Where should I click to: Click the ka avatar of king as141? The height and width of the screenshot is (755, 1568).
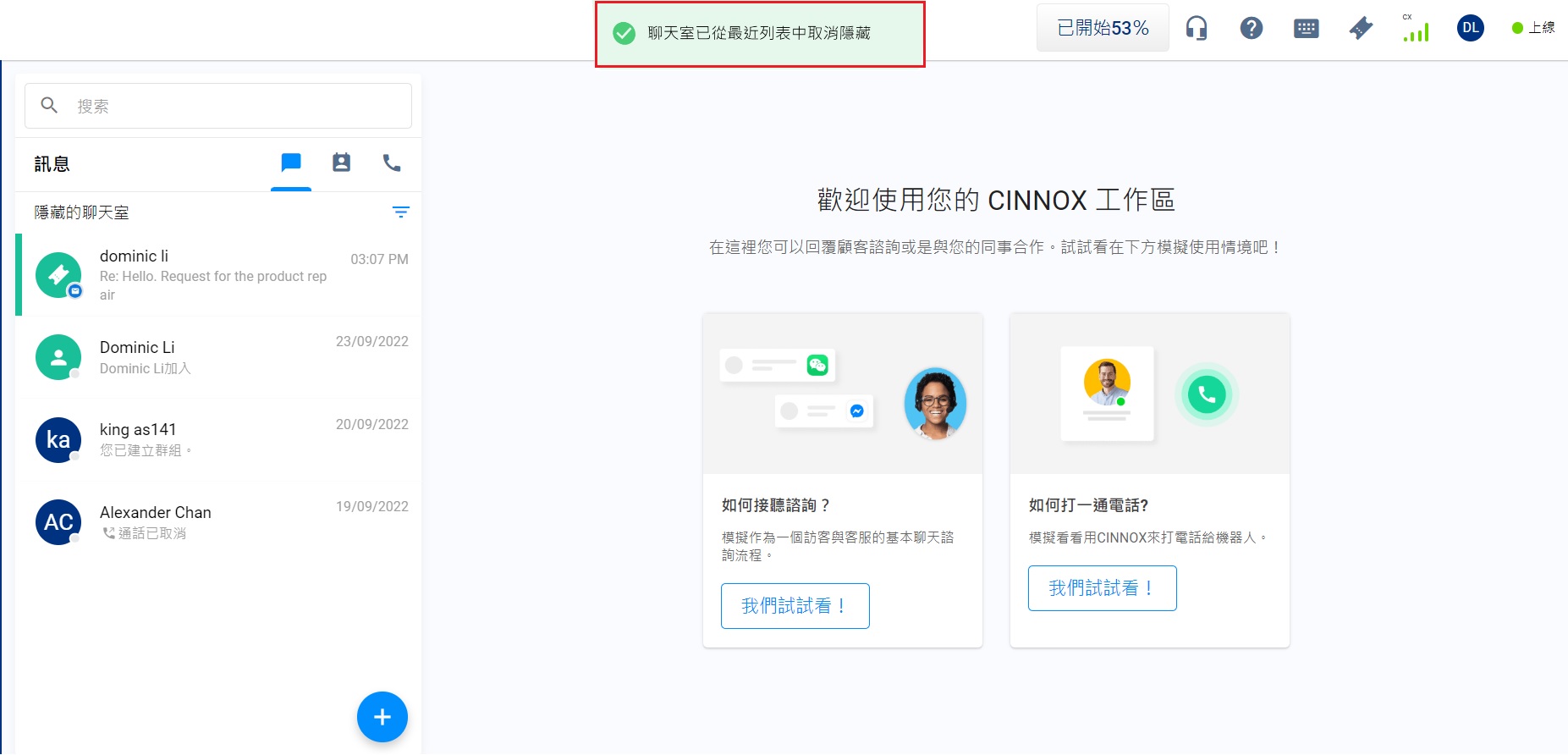click(58, 440)
